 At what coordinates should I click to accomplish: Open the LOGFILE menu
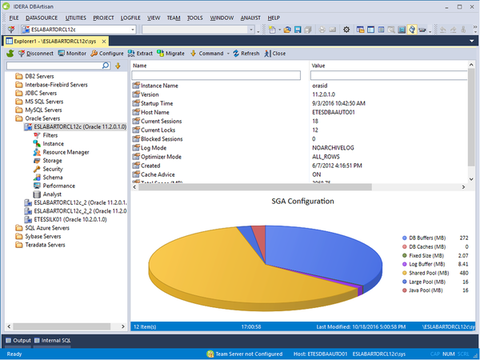[x=130, y=18]
